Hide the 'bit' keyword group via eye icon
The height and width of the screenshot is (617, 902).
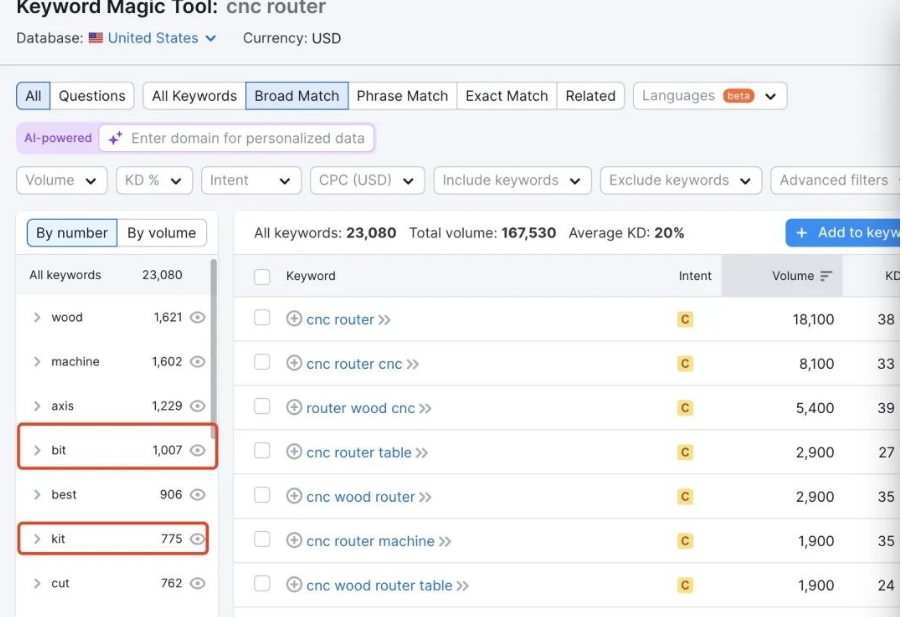click(x=198, y=451)
